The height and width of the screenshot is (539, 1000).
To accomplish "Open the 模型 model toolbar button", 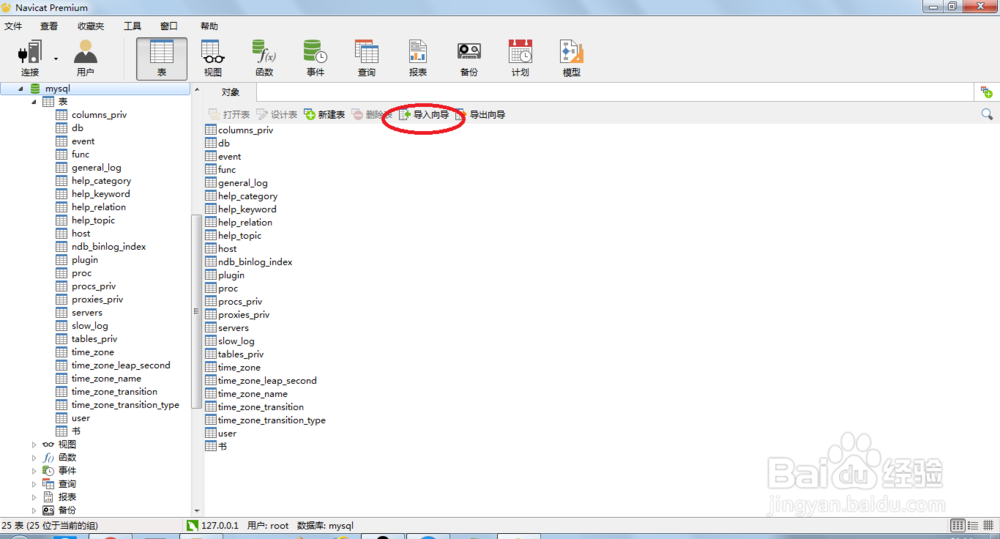I will (x=571, y=59).
